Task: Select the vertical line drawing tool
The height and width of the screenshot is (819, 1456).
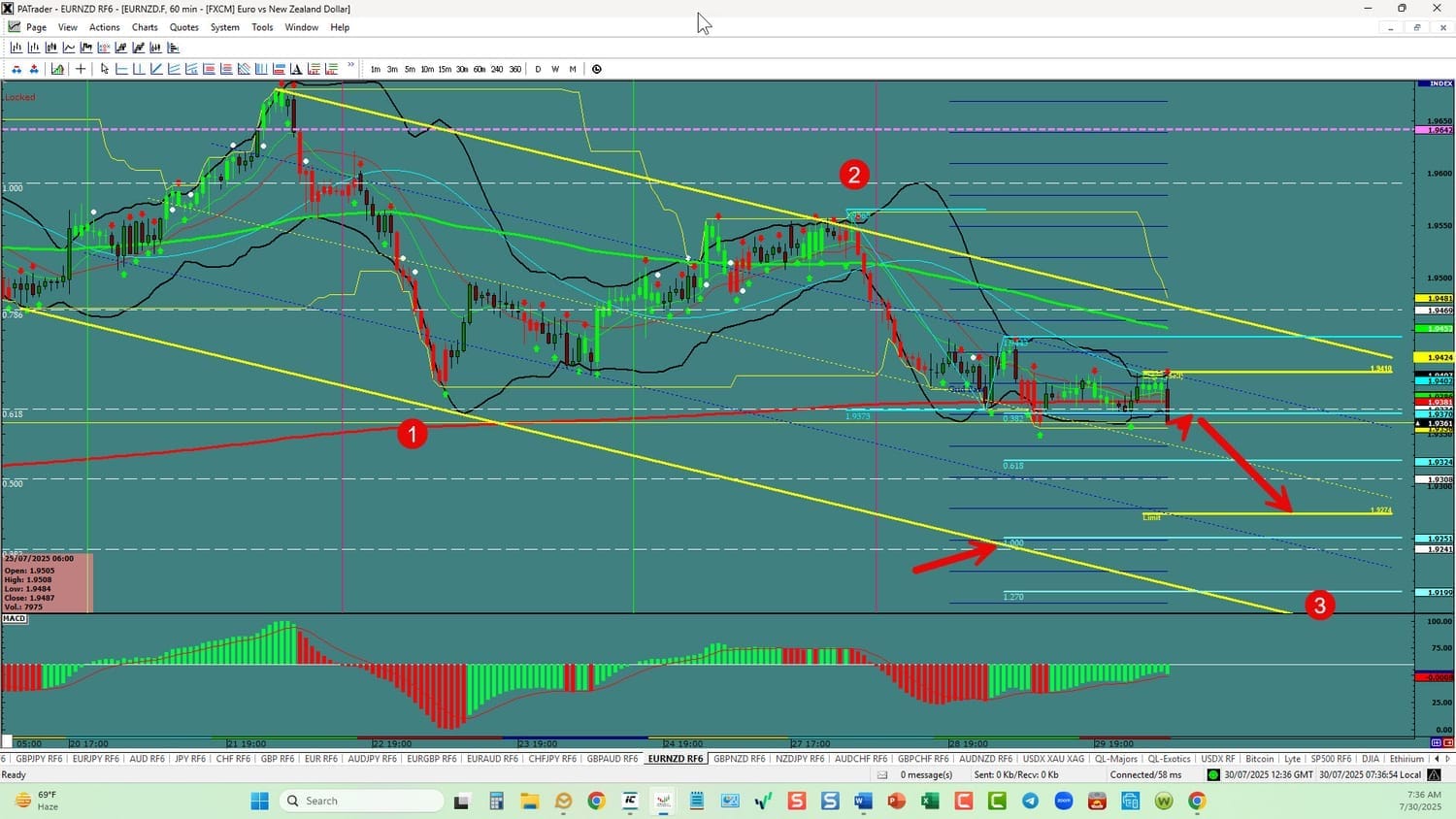Action: (139, 69)
